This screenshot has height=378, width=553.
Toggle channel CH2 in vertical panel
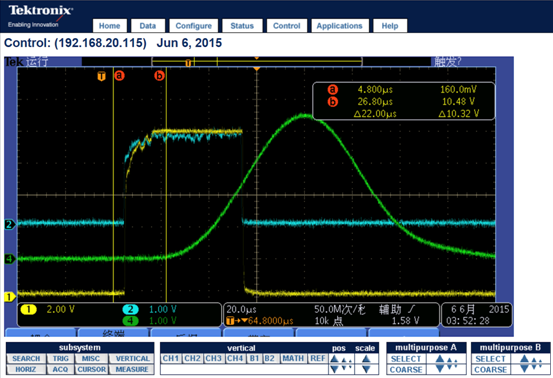(x=192, y=359)
